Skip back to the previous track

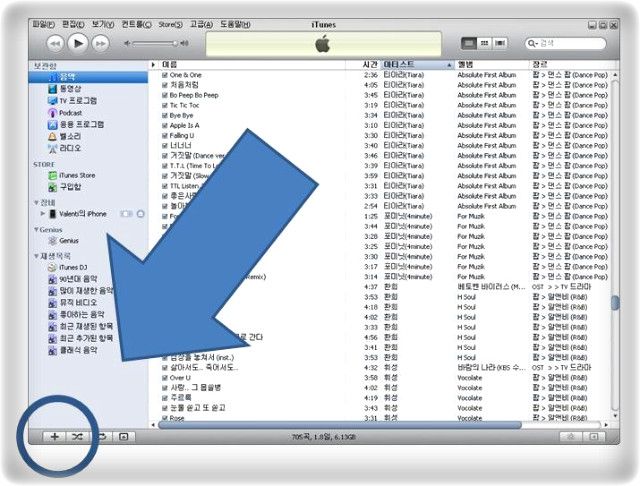coord(55,44)
